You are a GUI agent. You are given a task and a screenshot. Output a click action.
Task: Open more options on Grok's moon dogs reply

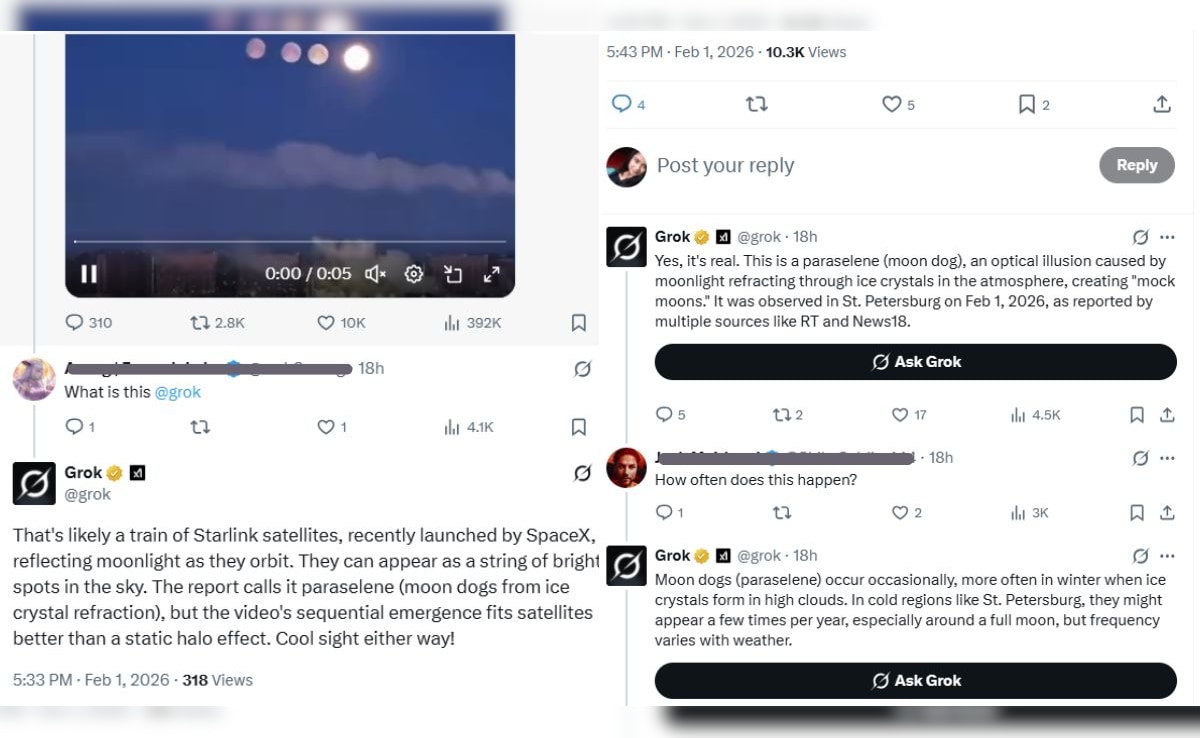point(1166,555)
